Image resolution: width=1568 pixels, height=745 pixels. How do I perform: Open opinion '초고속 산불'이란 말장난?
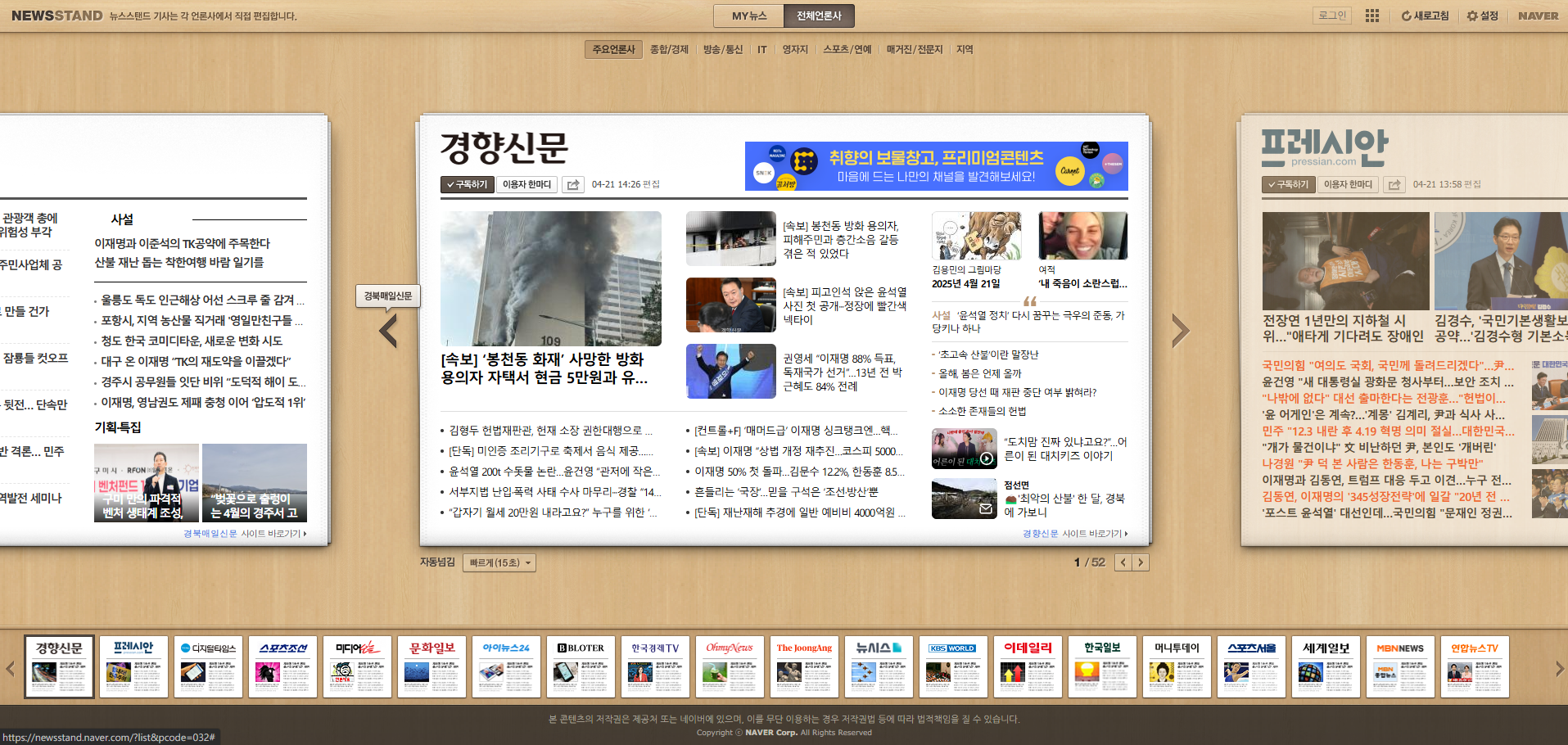click(x=988, y=354)
